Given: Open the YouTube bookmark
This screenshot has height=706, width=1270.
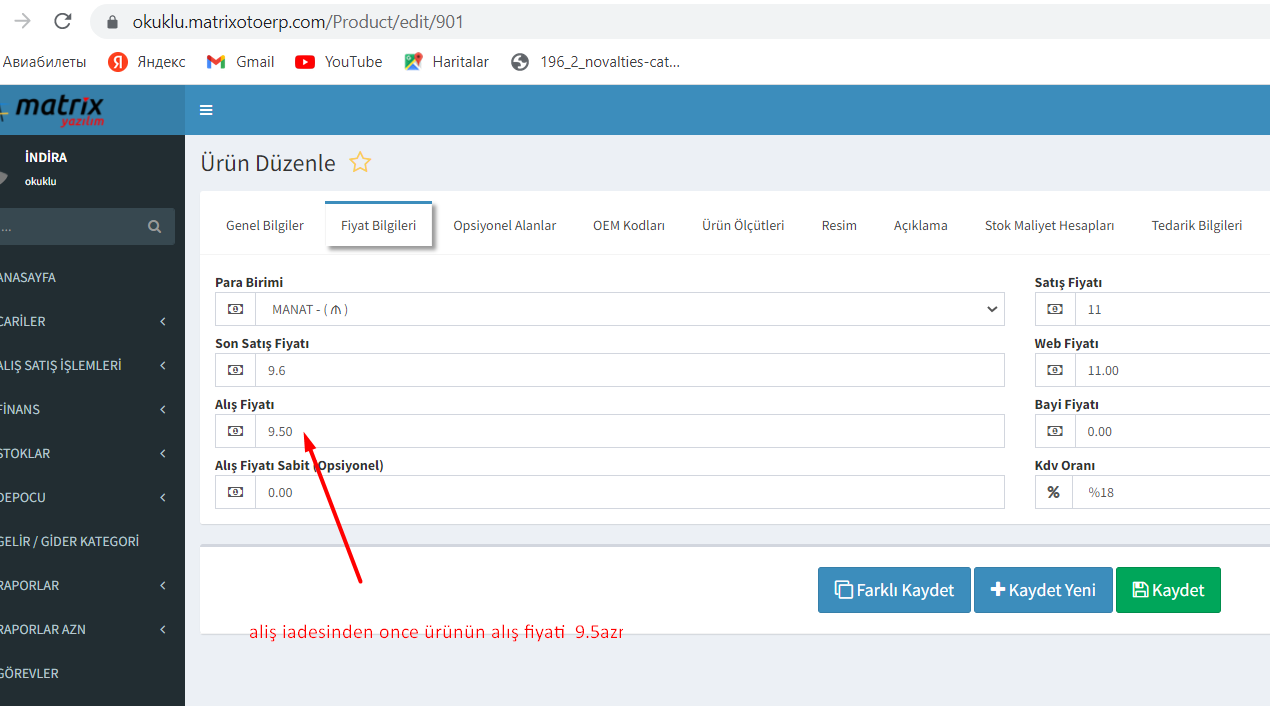Looking at the screenshot, I should [339, 62].
